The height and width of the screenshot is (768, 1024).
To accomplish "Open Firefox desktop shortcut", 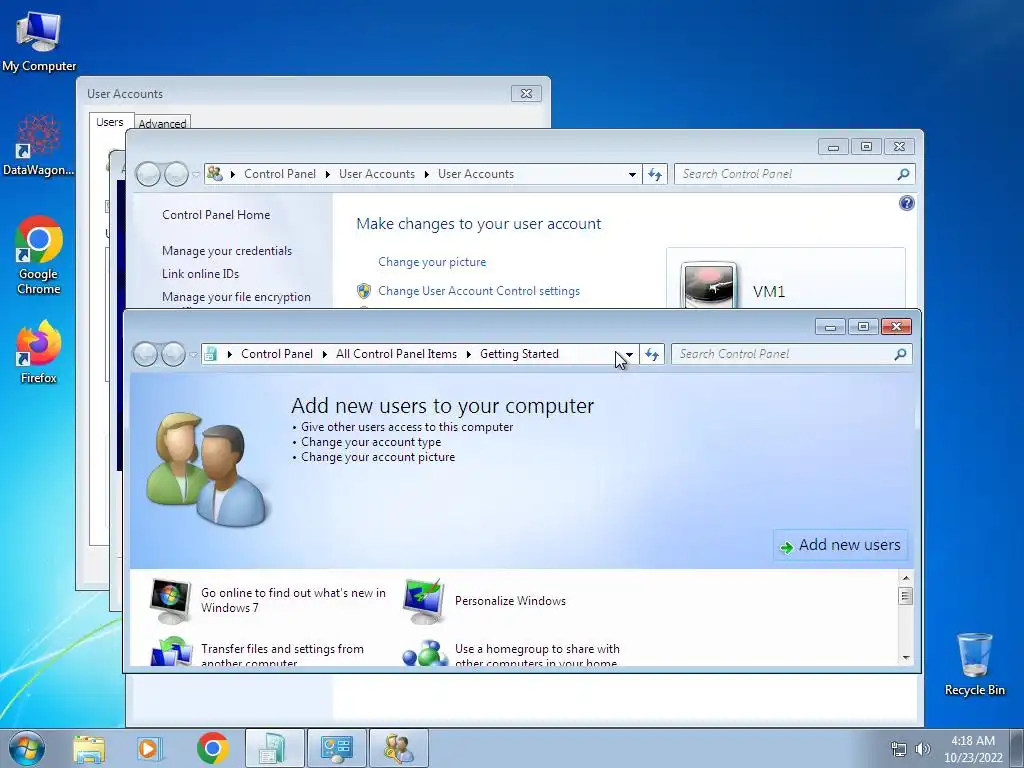I will 39,351.
